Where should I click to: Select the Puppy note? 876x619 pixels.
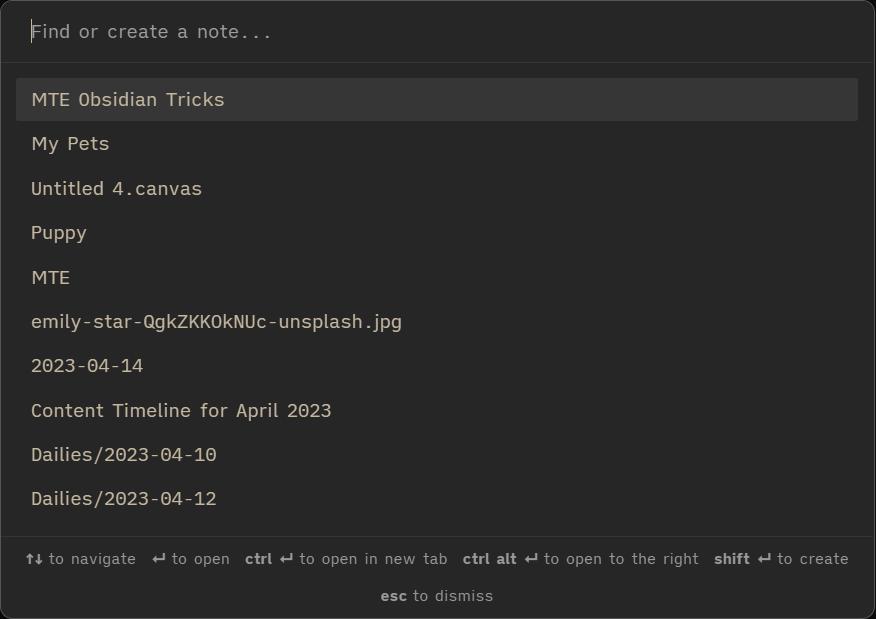tap(58, 232)
